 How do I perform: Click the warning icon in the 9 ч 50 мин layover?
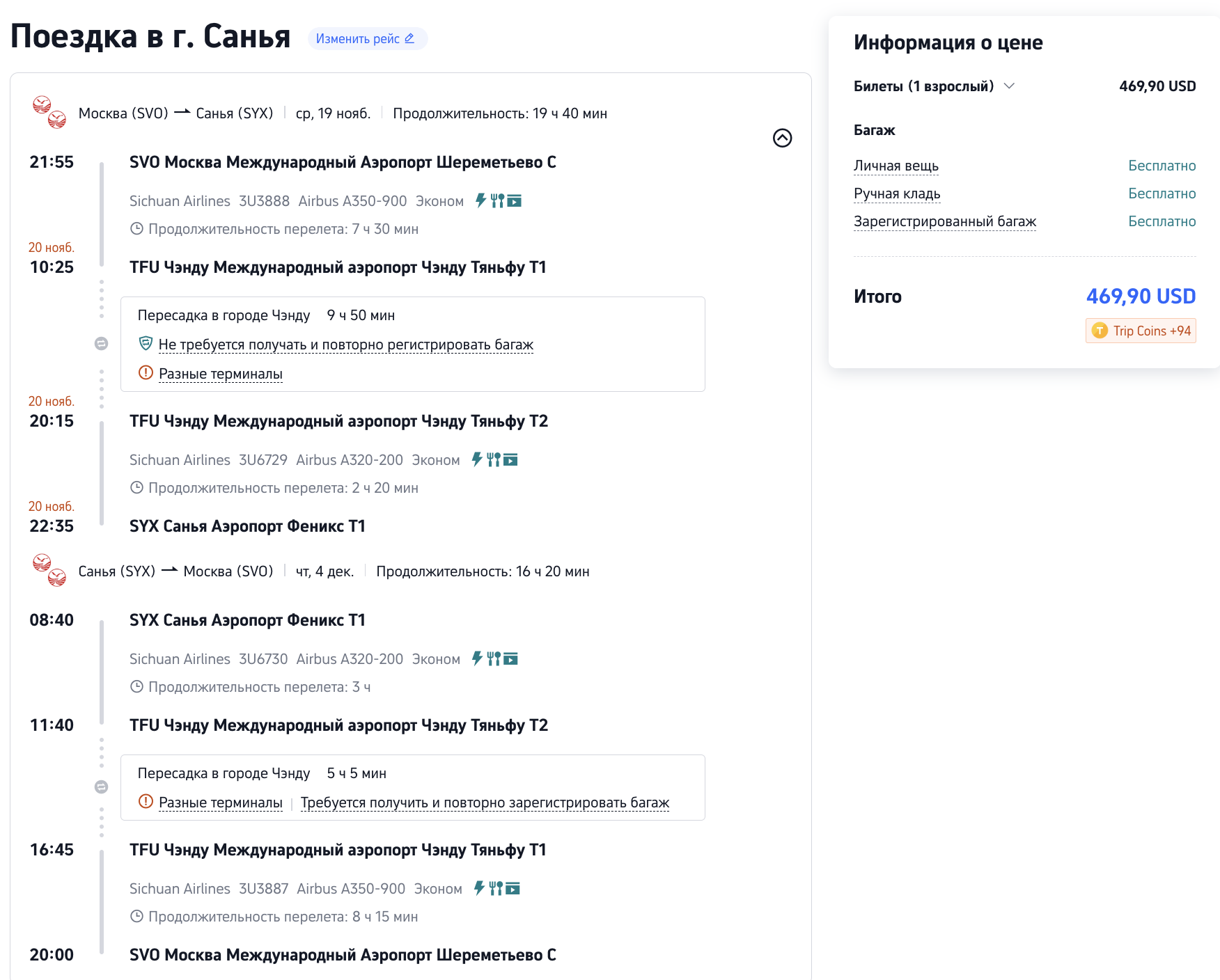coord(146,373)
